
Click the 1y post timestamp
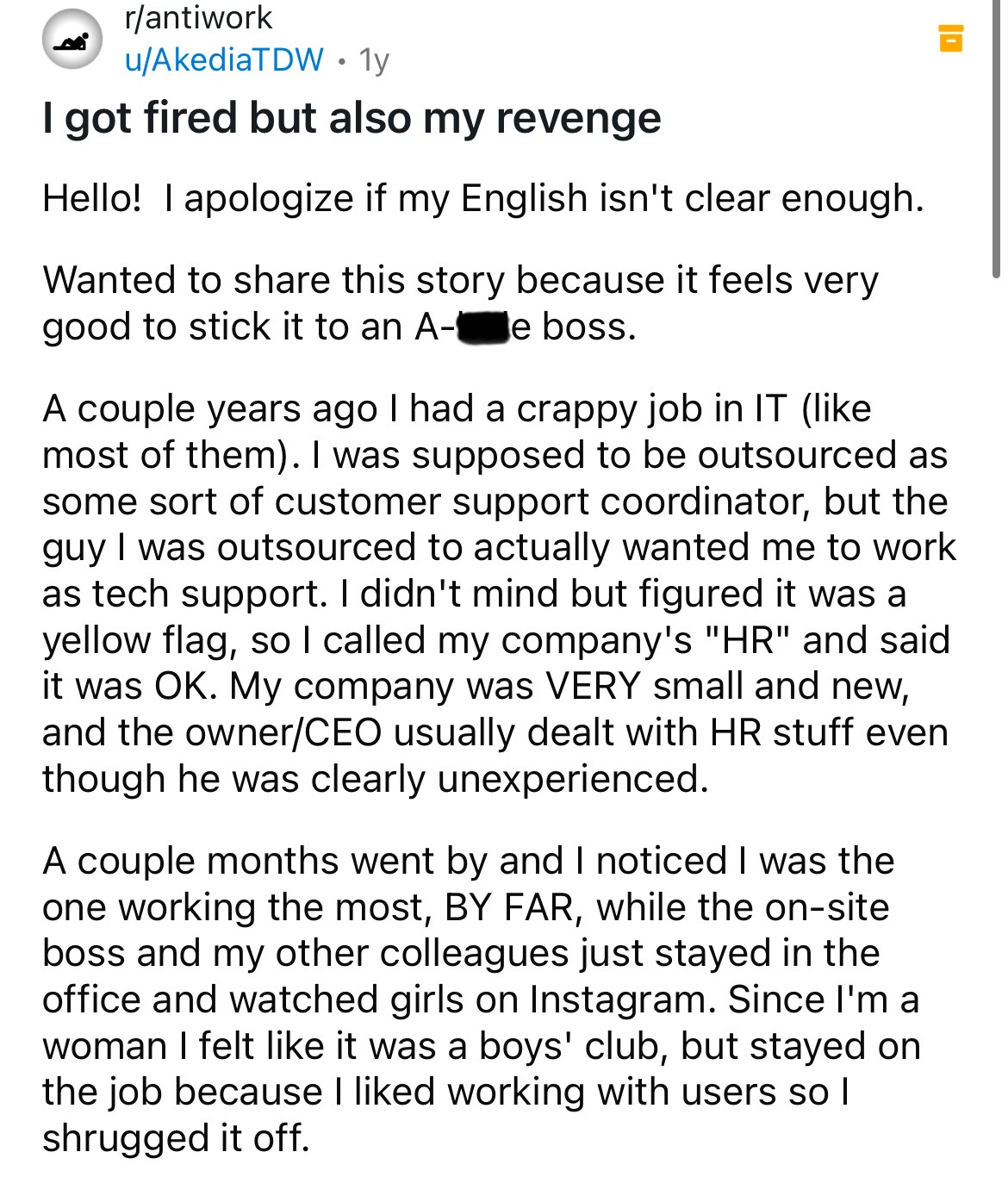375,60
